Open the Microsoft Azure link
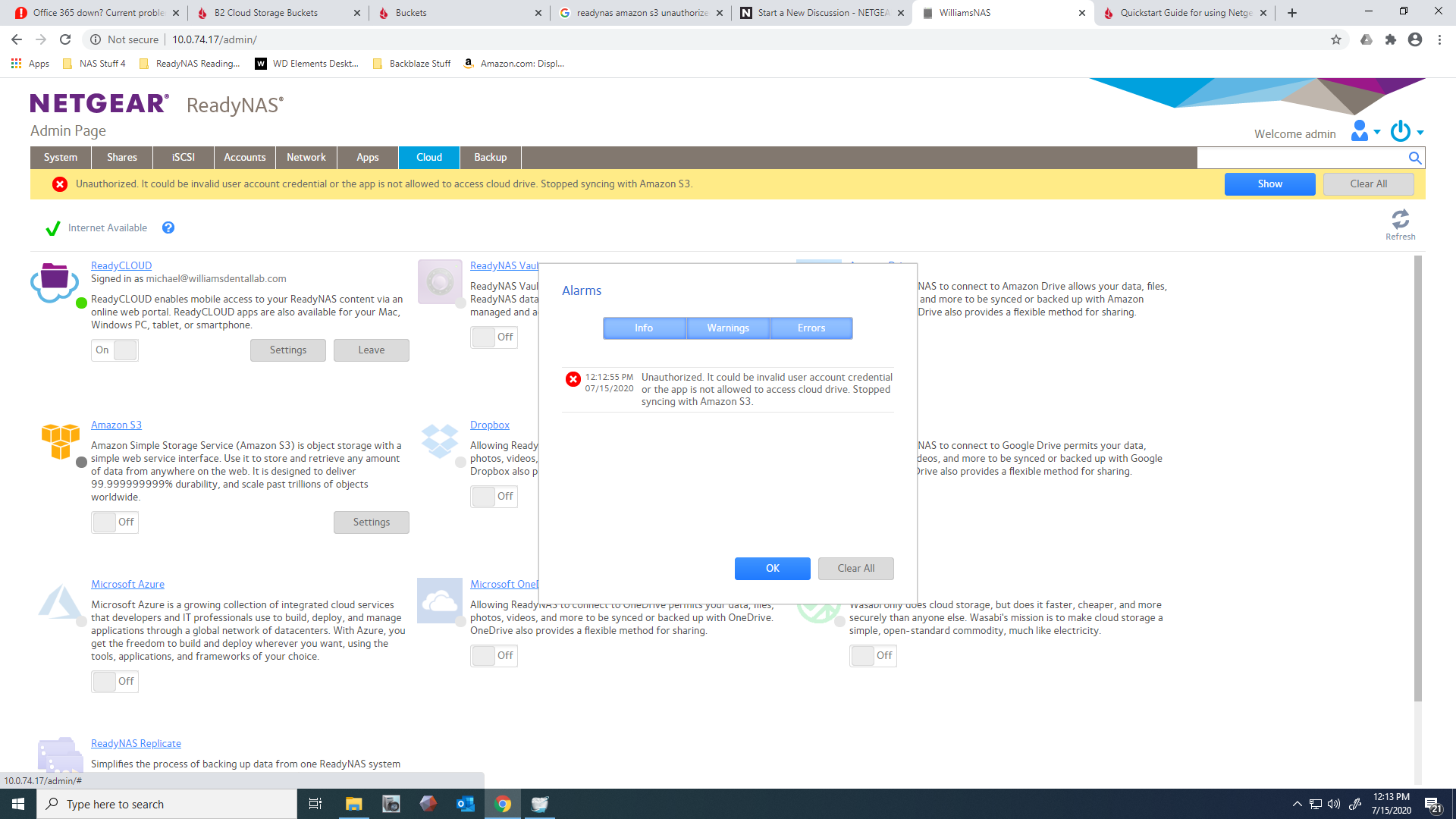 [127, 585]
